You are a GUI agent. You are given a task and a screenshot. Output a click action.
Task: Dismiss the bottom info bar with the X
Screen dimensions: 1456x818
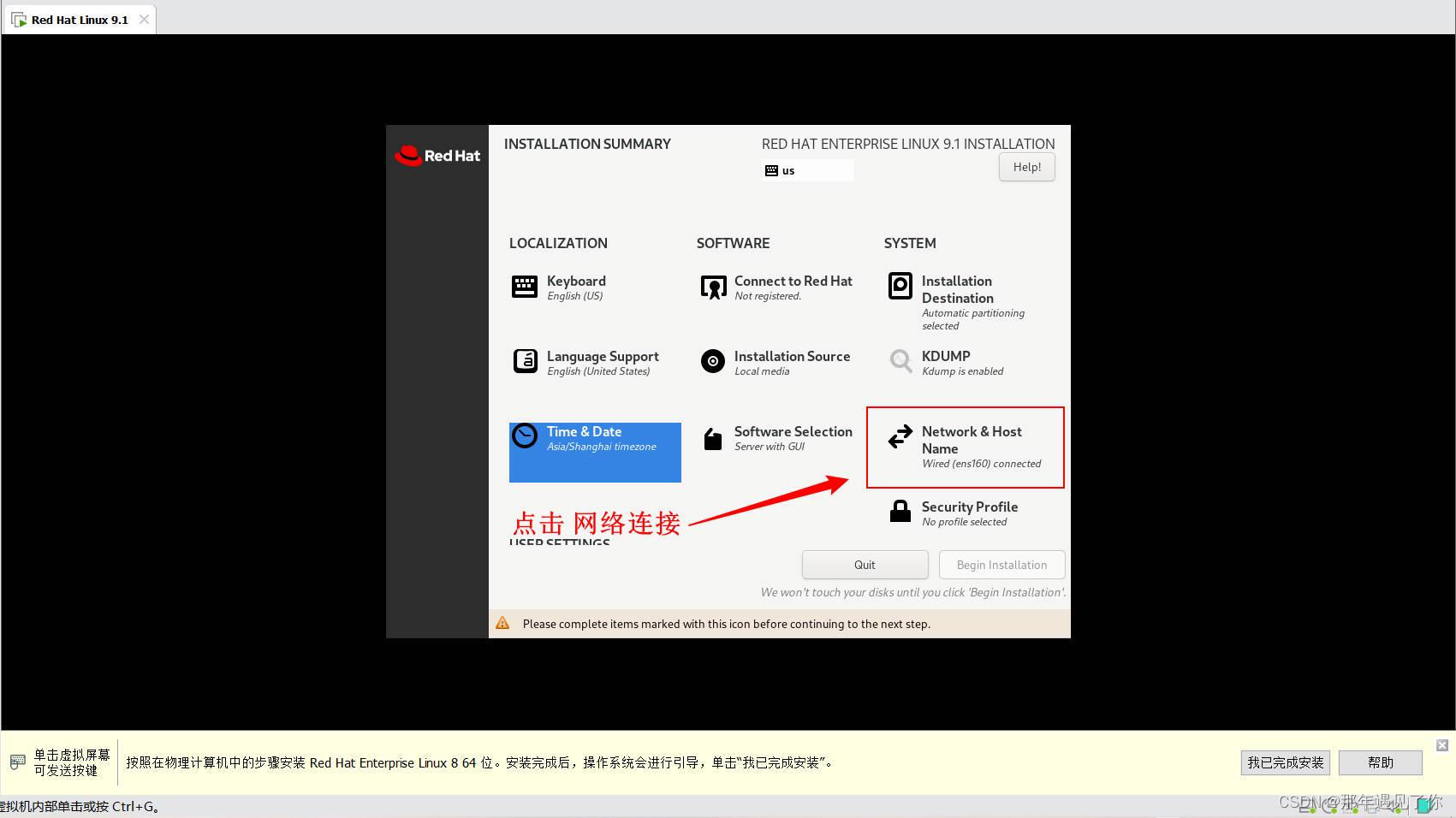pyautogui.click(x=1443, y=744)
